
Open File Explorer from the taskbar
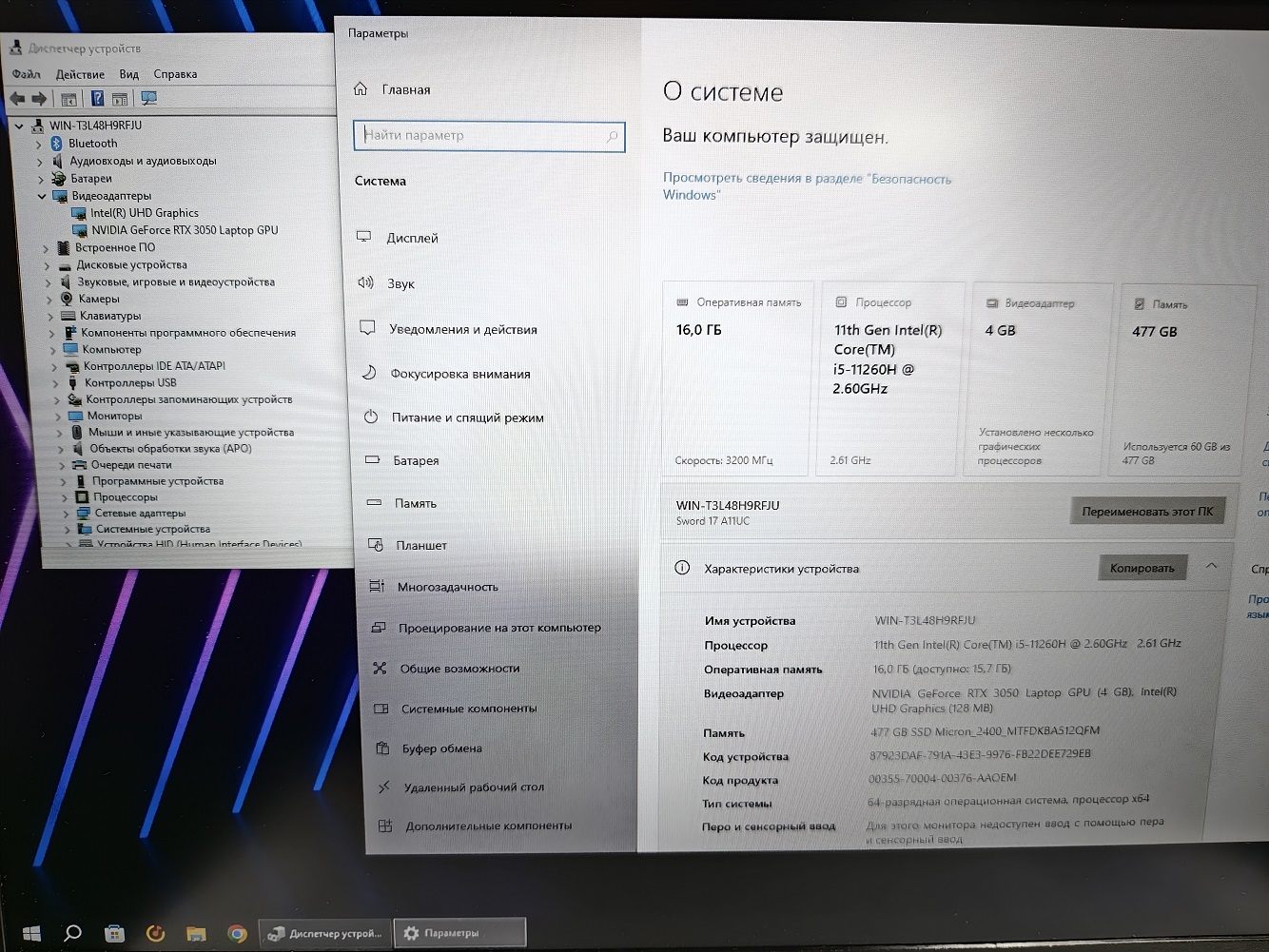click(196, 934)
